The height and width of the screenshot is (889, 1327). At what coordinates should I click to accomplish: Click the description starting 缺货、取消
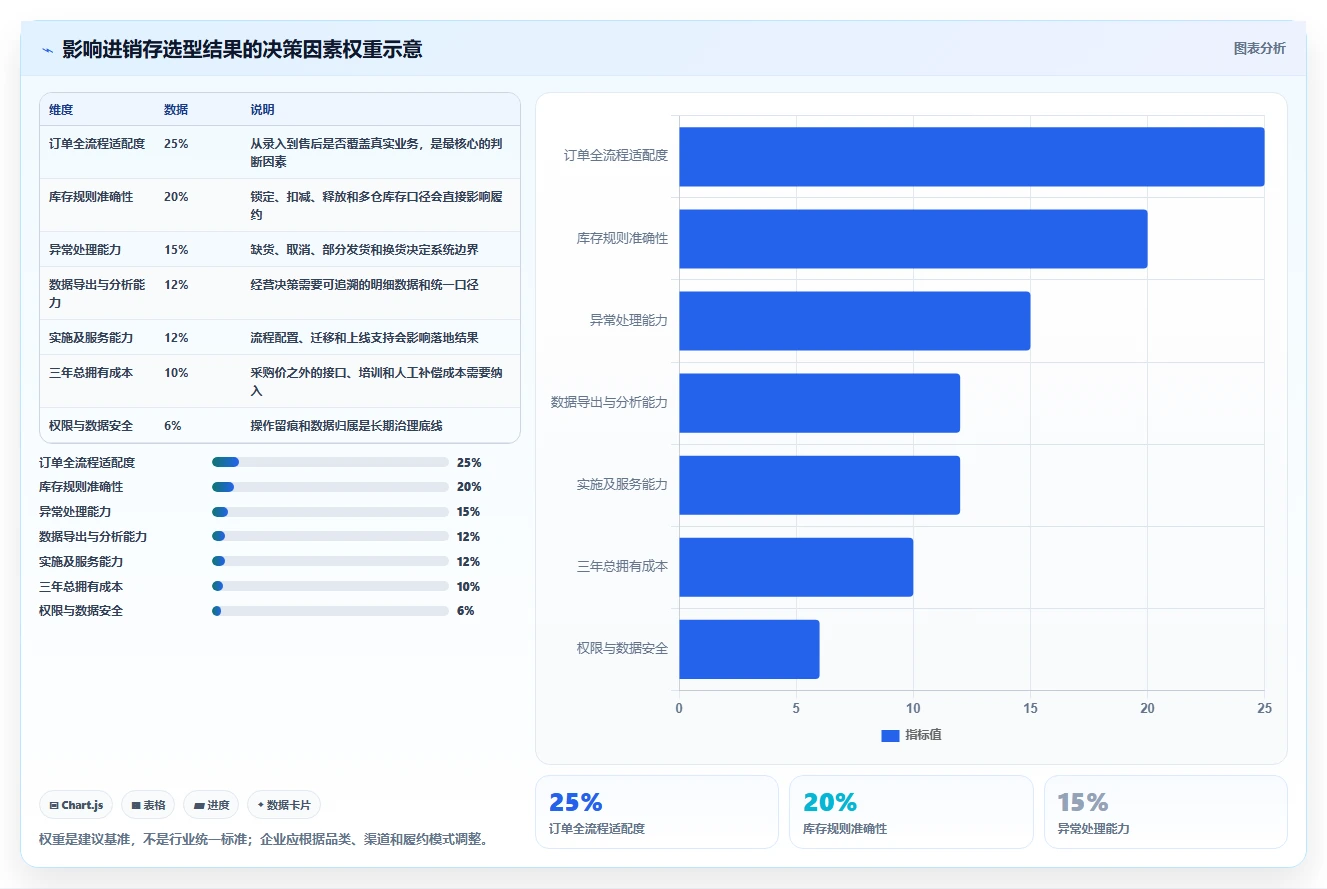click(364, 250)
